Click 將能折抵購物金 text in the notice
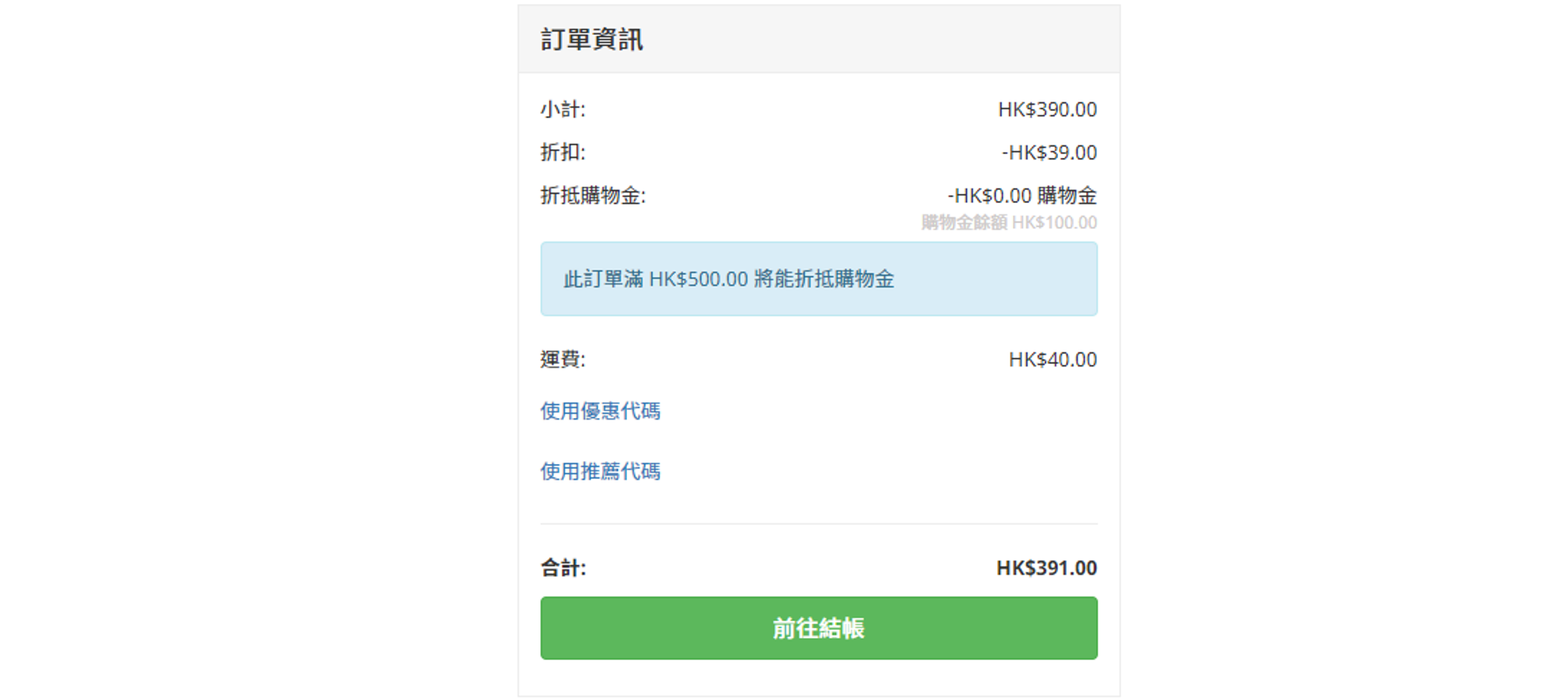Image resolution: width=1568 pixels, height=700 pixels. tap(824, 279)
